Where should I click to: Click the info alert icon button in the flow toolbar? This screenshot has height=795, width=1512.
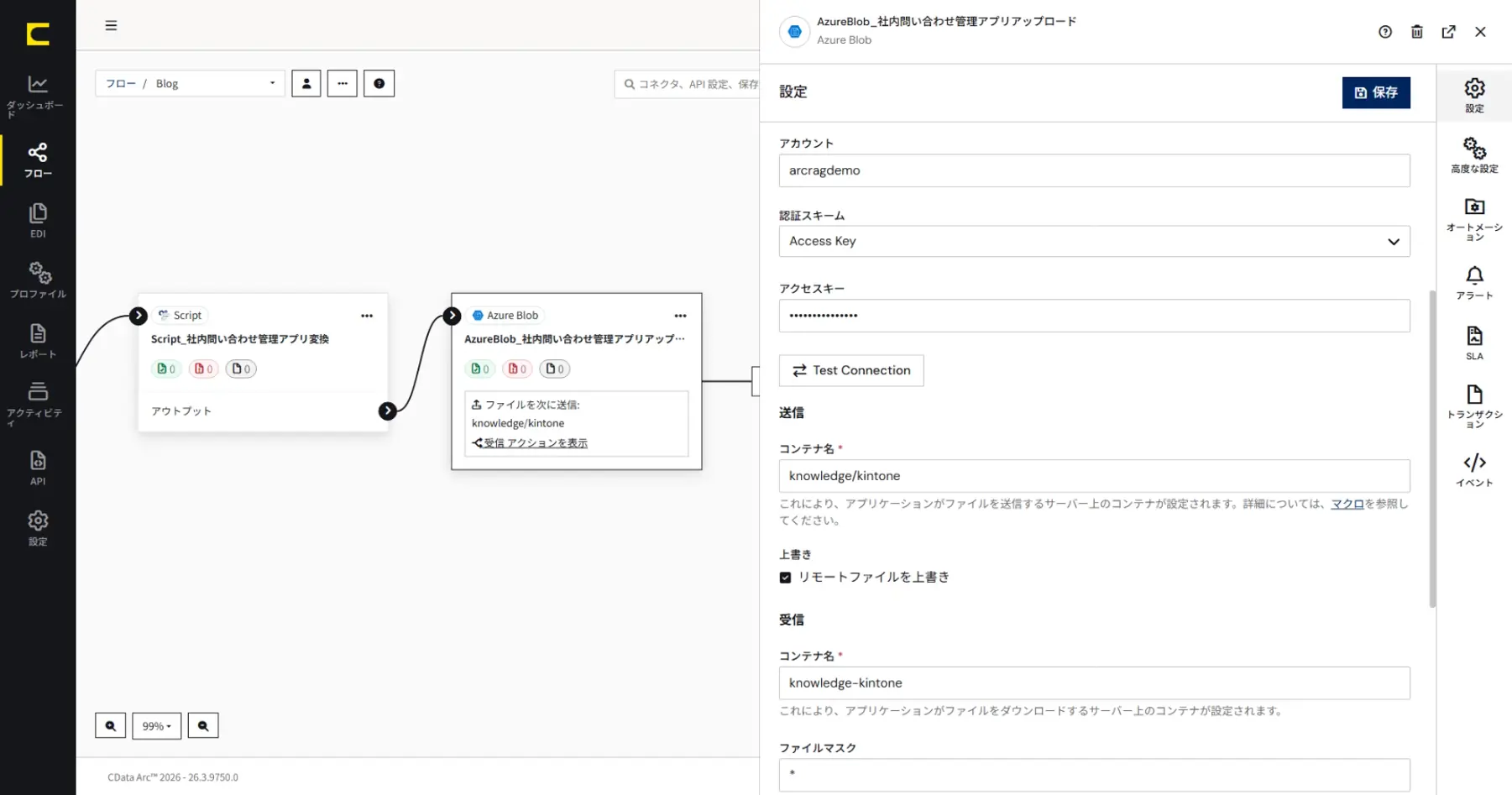pos(379,83)
